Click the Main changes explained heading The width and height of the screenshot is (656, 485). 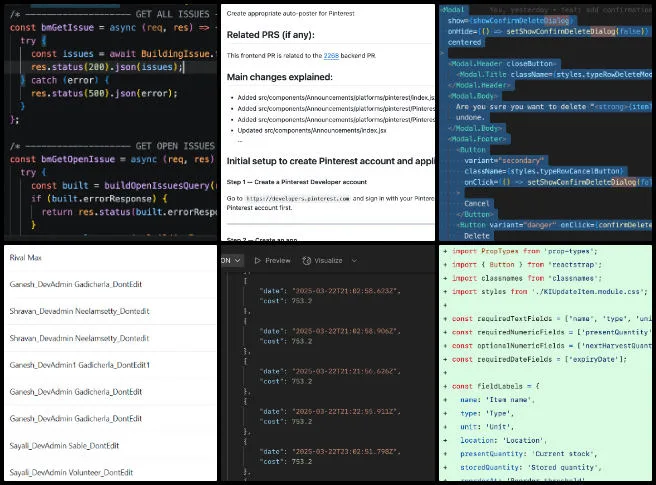[x=279, y=77]
